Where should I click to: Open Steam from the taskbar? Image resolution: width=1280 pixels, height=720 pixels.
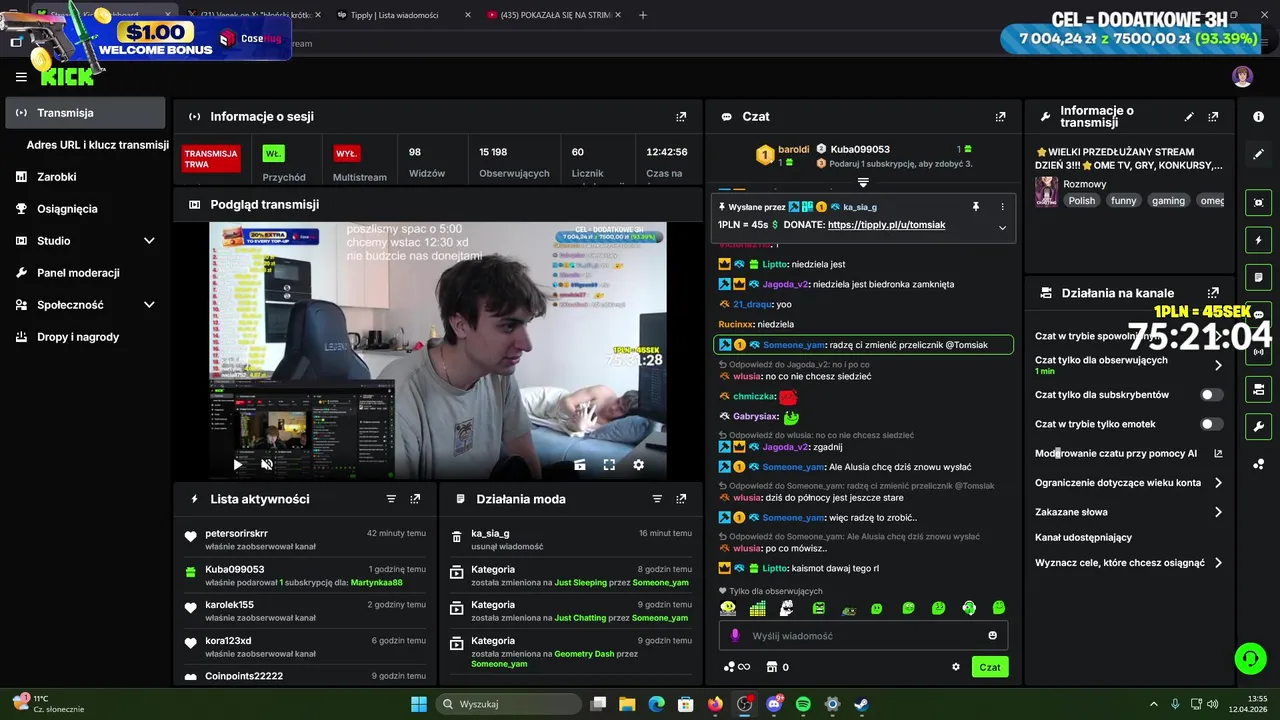point(861,704)
